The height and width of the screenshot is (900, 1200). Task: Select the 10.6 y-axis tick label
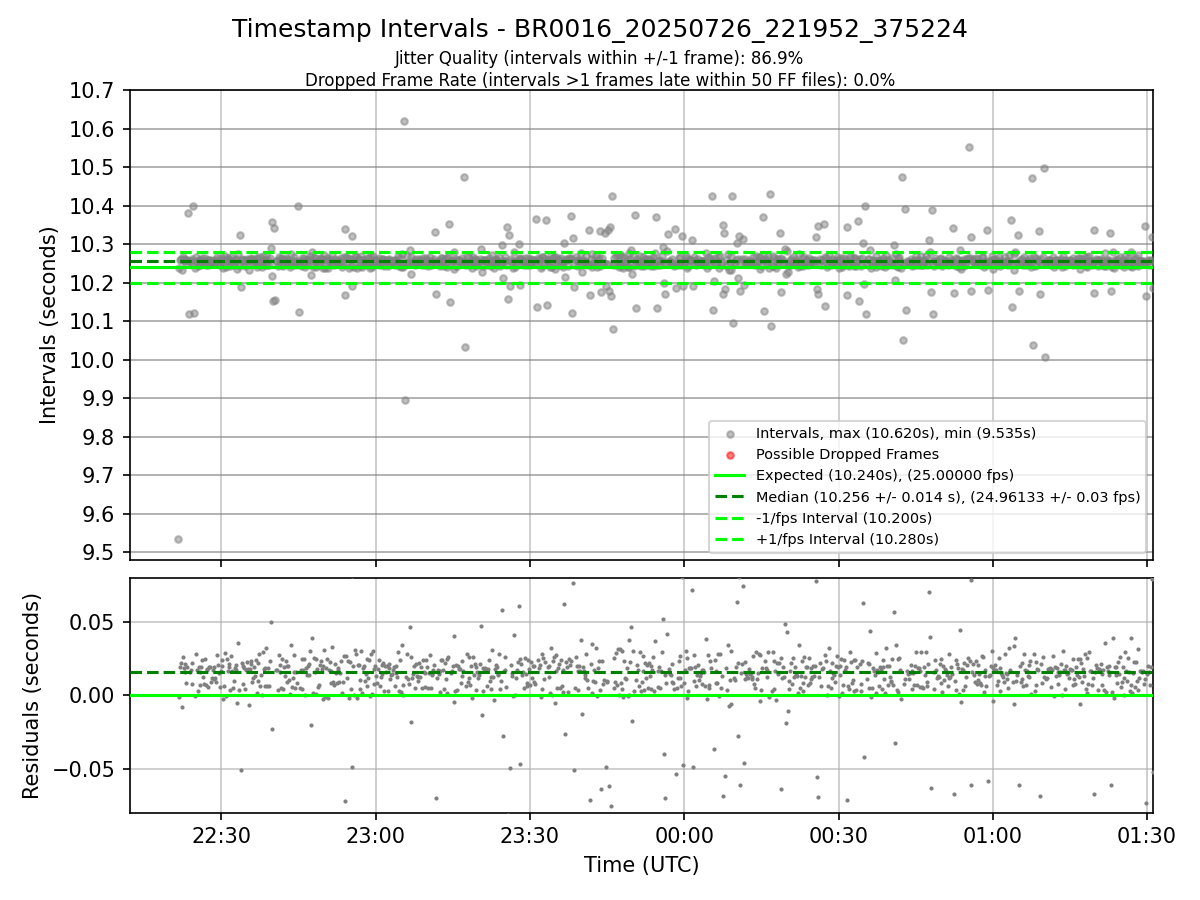tap(94, 129)
